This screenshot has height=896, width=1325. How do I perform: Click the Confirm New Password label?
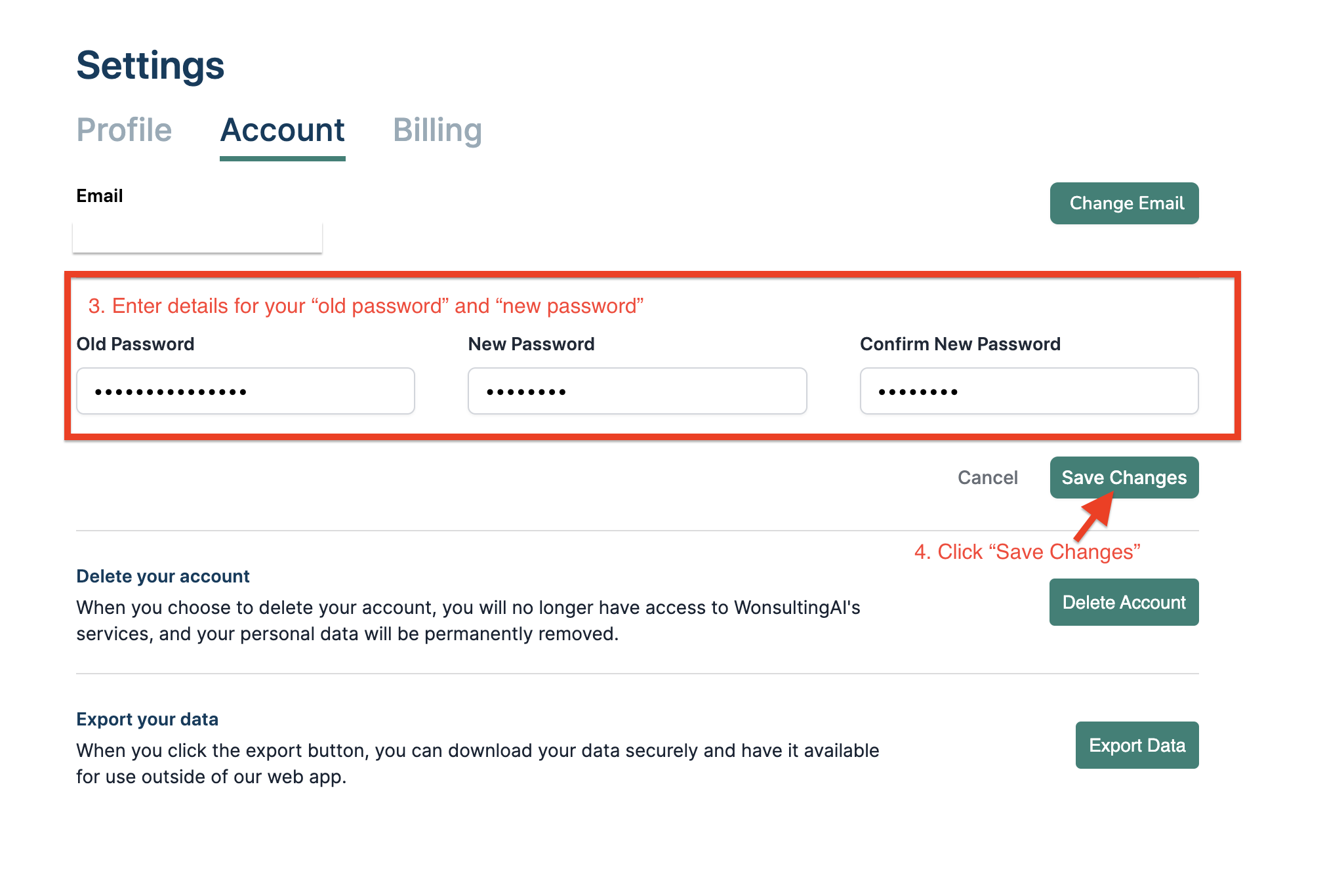[960, 344]
